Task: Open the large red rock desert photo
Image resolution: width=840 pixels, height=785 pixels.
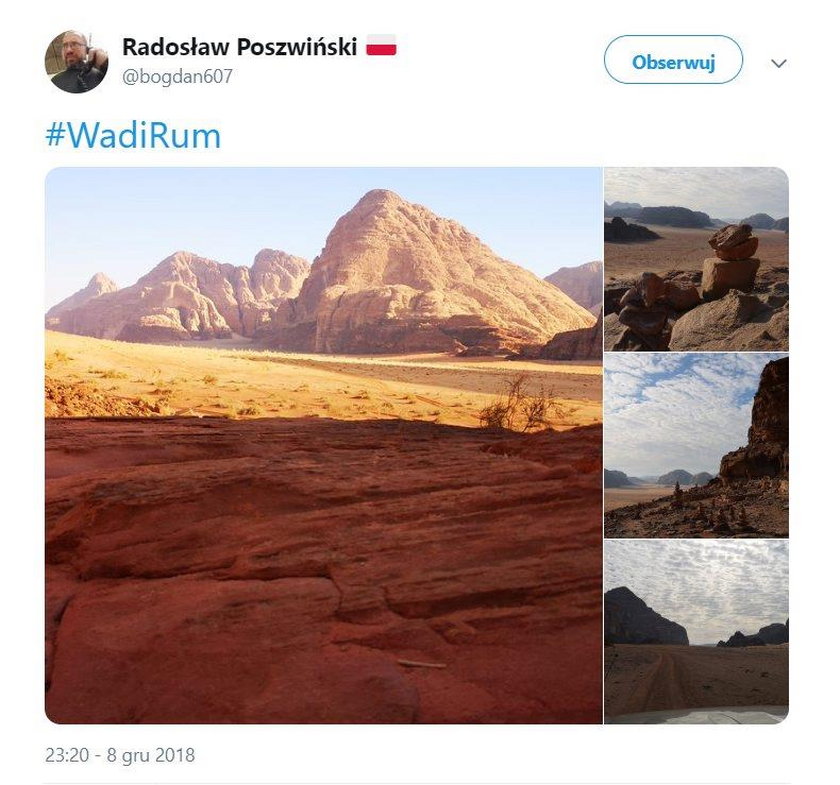Action: 324,445
